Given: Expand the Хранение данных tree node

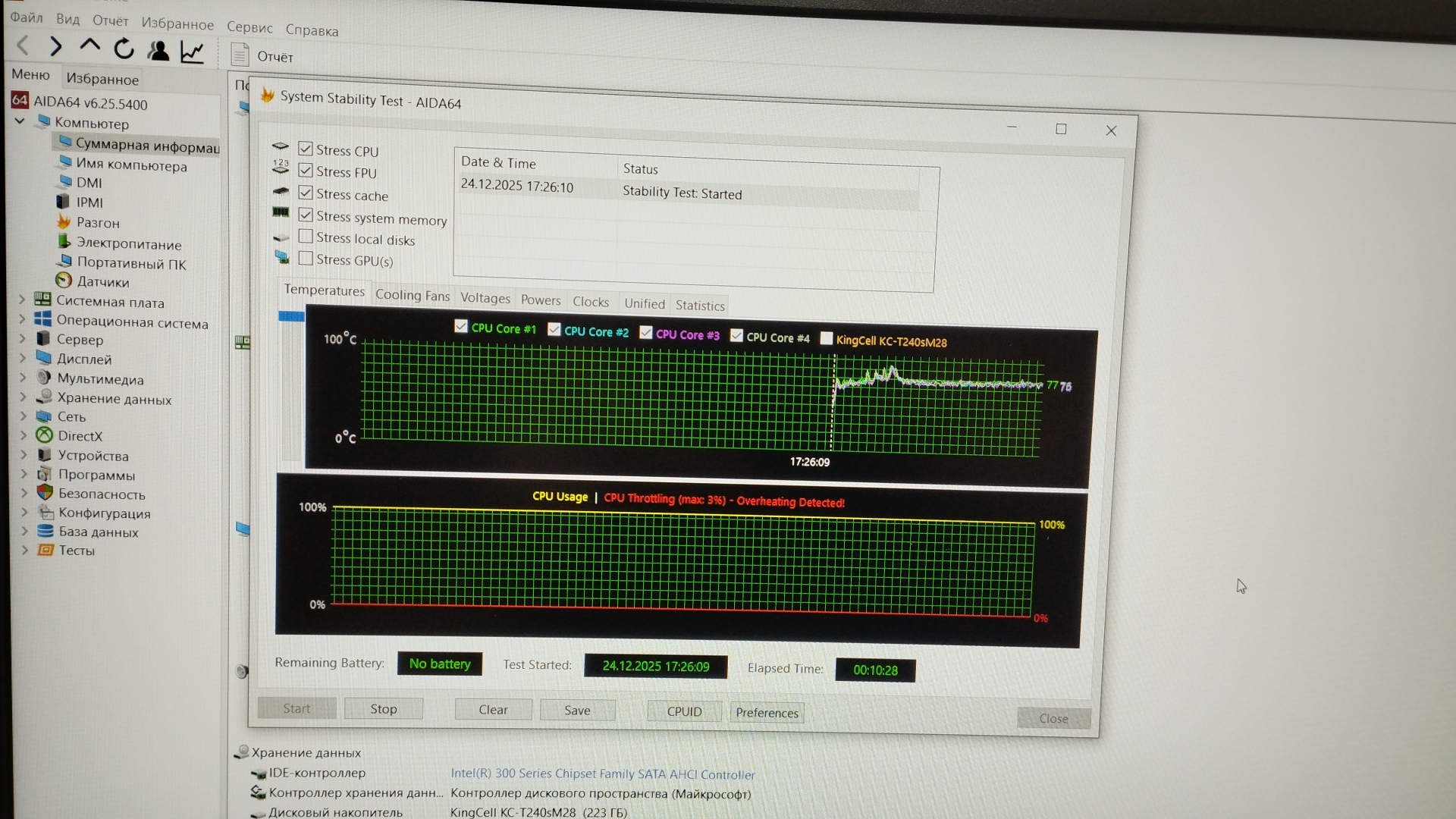Looking at the screenshot, I should point(23,397).
